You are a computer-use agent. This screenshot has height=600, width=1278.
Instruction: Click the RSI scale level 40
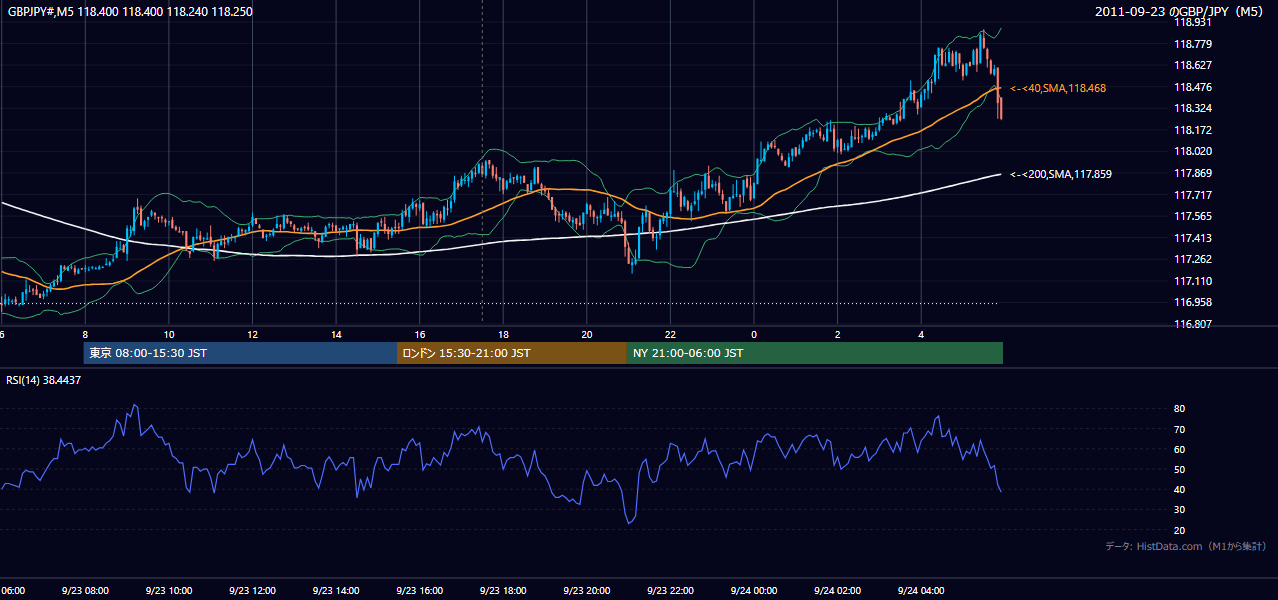click(1179, 489)
